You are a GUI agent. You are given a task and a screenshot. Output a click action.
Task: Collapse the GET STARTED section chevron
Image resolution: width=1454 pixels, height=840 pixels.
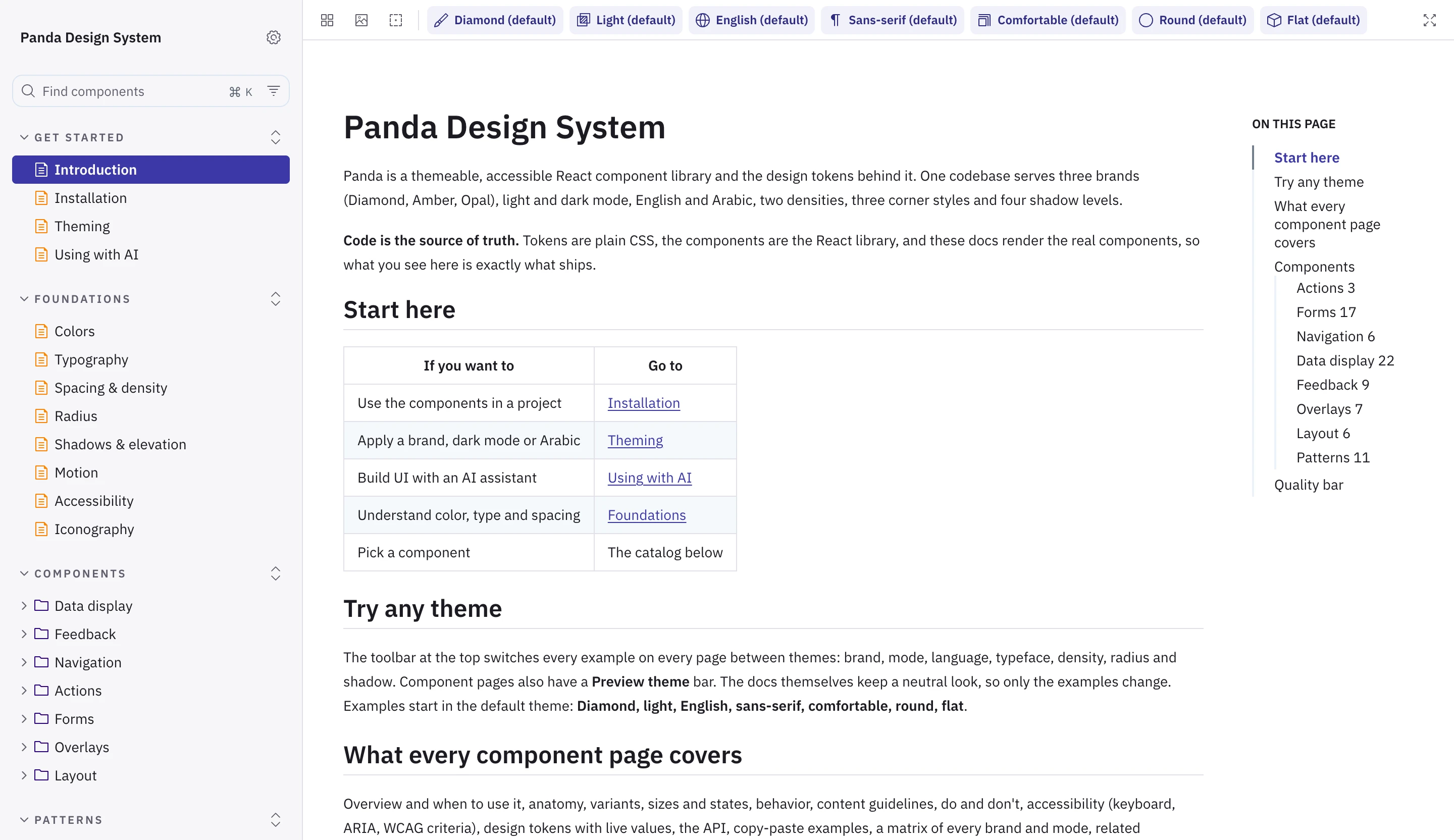point(24,137)
